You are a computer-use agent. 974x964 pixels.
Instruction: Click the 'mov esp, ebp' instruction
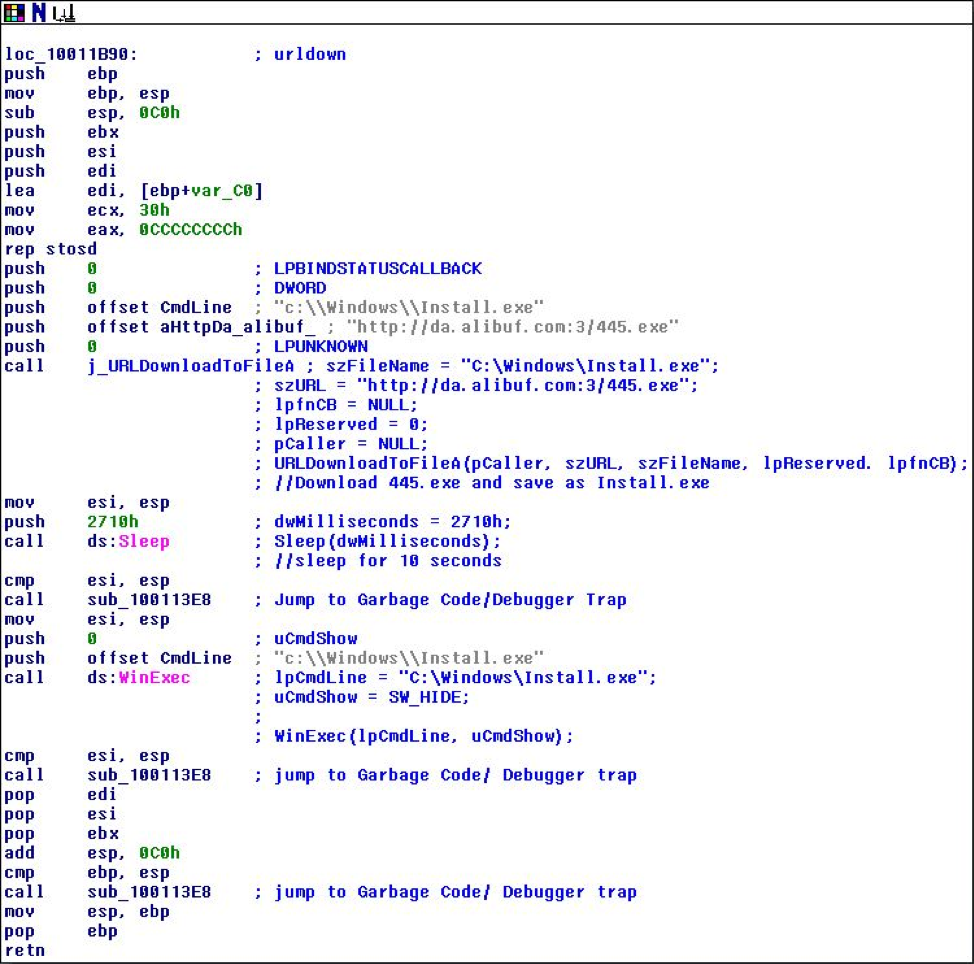[x=87, y=912]
